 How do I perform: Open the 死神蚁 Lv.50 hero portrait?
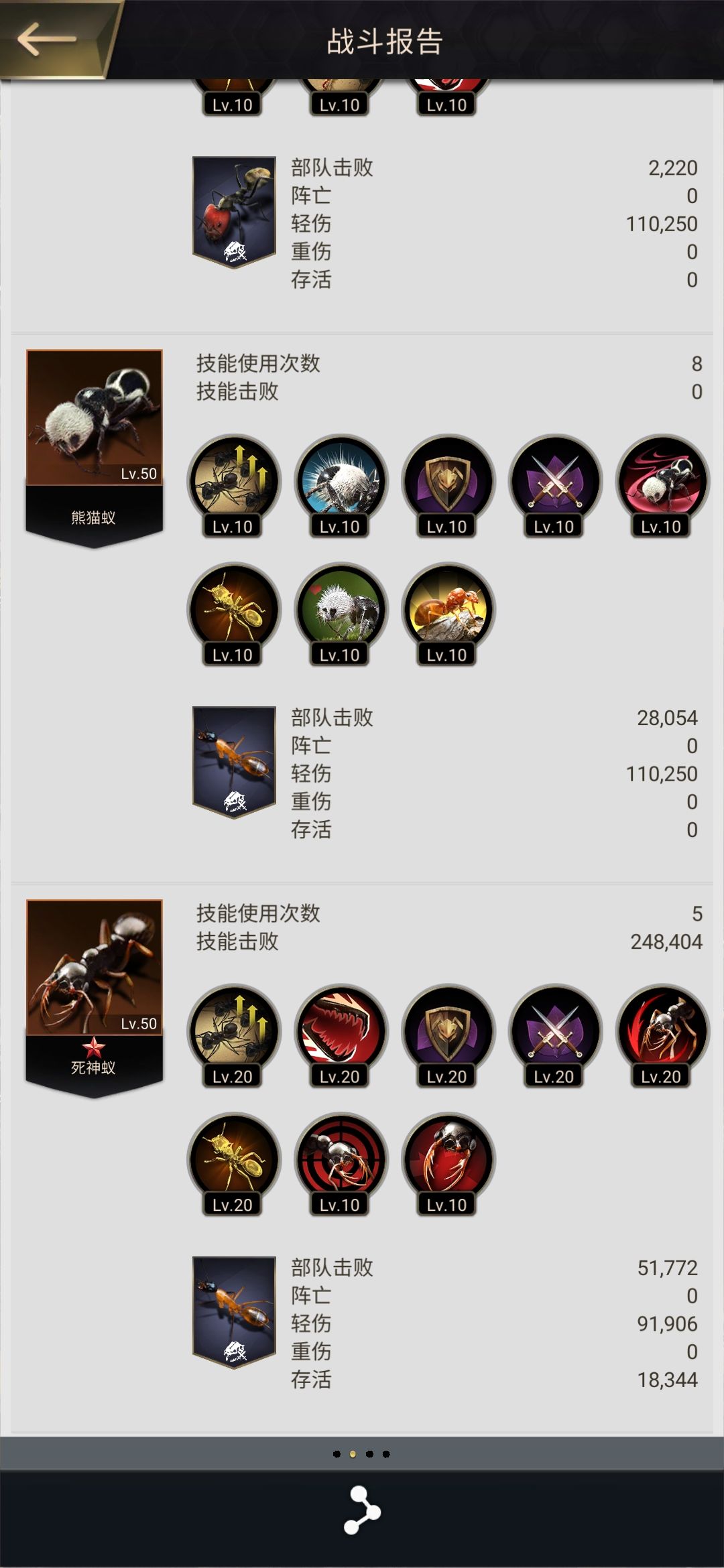[95, 998]
